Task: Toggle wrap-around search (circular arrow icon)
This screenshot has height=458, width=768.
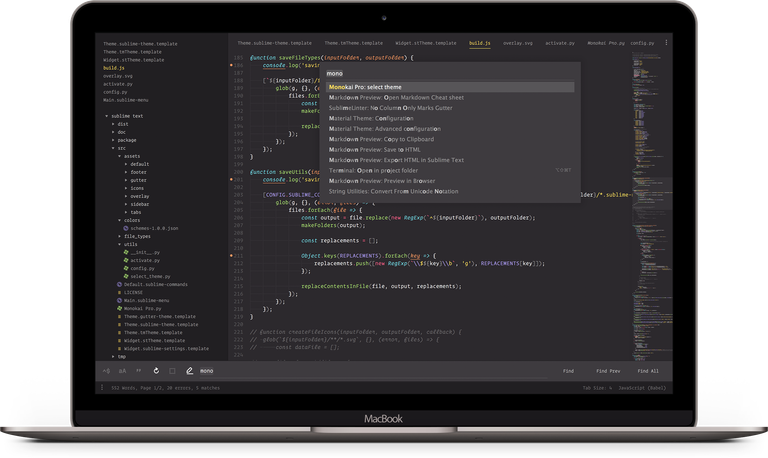Action: 156,371
